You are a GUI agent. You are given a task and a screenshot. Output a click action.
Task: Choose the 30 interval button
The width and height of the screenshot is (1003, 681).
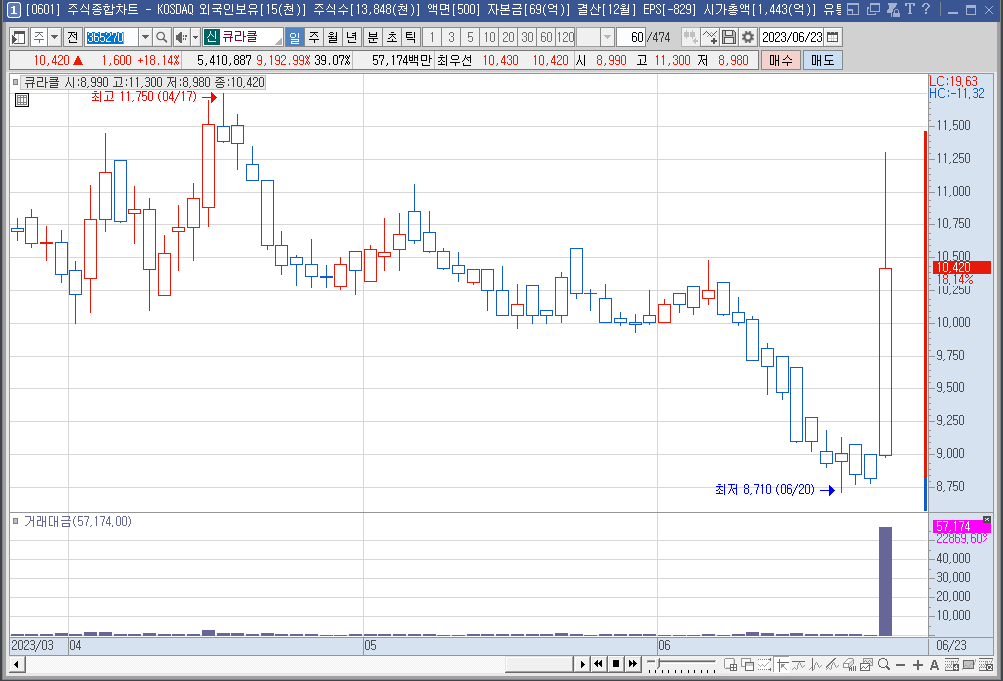pos(527,38)
